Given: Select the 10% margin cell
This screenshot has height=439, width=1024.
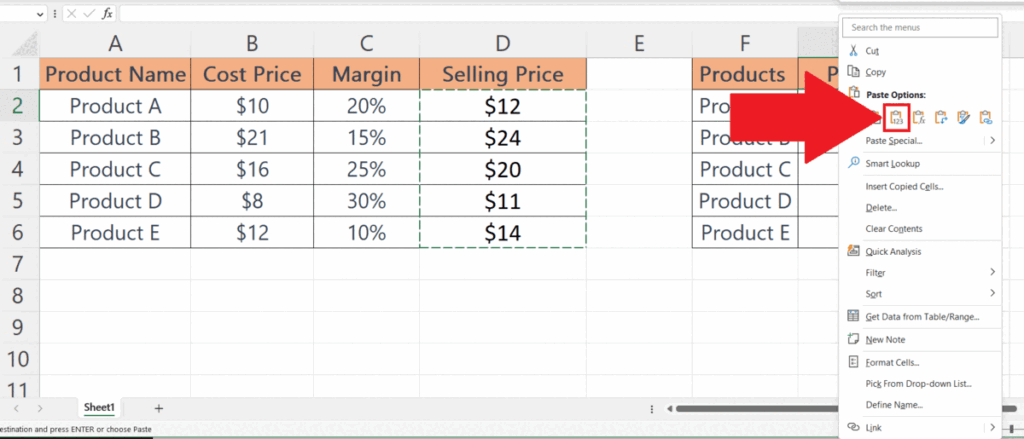Looking at the screenshot, I should pos(366,233).
